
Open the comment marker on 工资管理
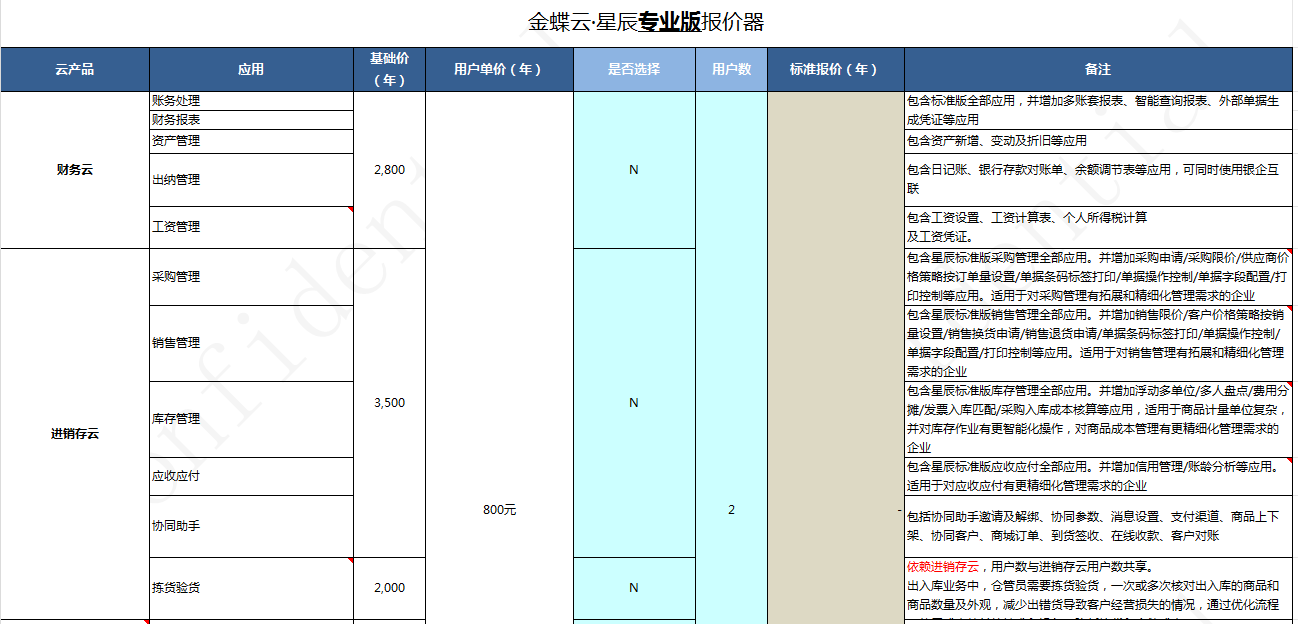point(349,210)
